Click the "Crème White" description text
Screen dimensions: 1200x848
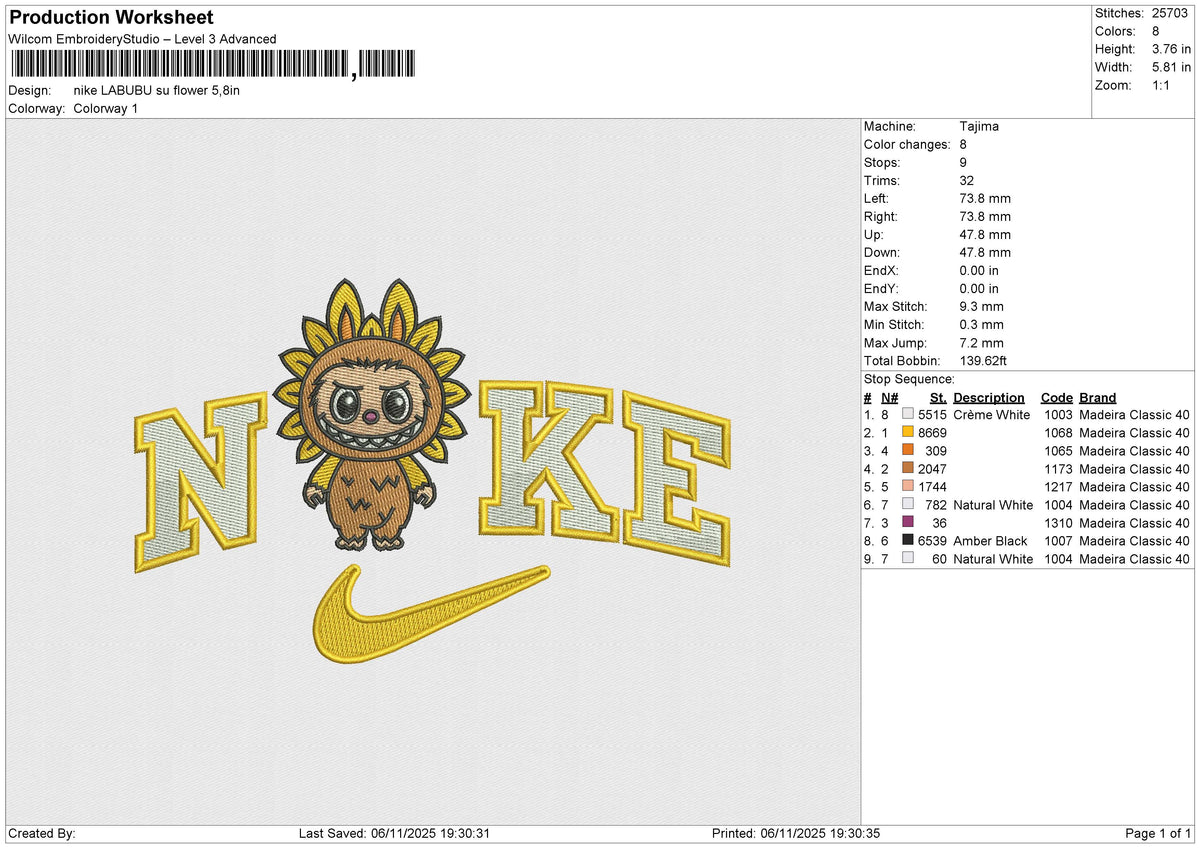coord(991,415)
